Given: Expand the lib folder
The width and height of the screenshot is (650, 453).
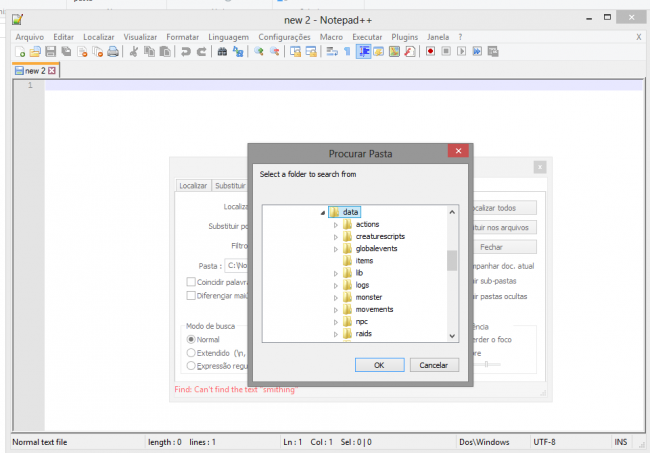Looking at the screenshot, I should click(336, 274).
